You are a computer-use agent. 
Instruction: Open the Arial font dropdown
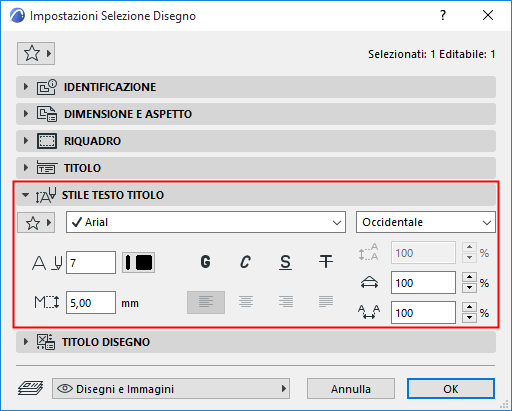[206, 222]
